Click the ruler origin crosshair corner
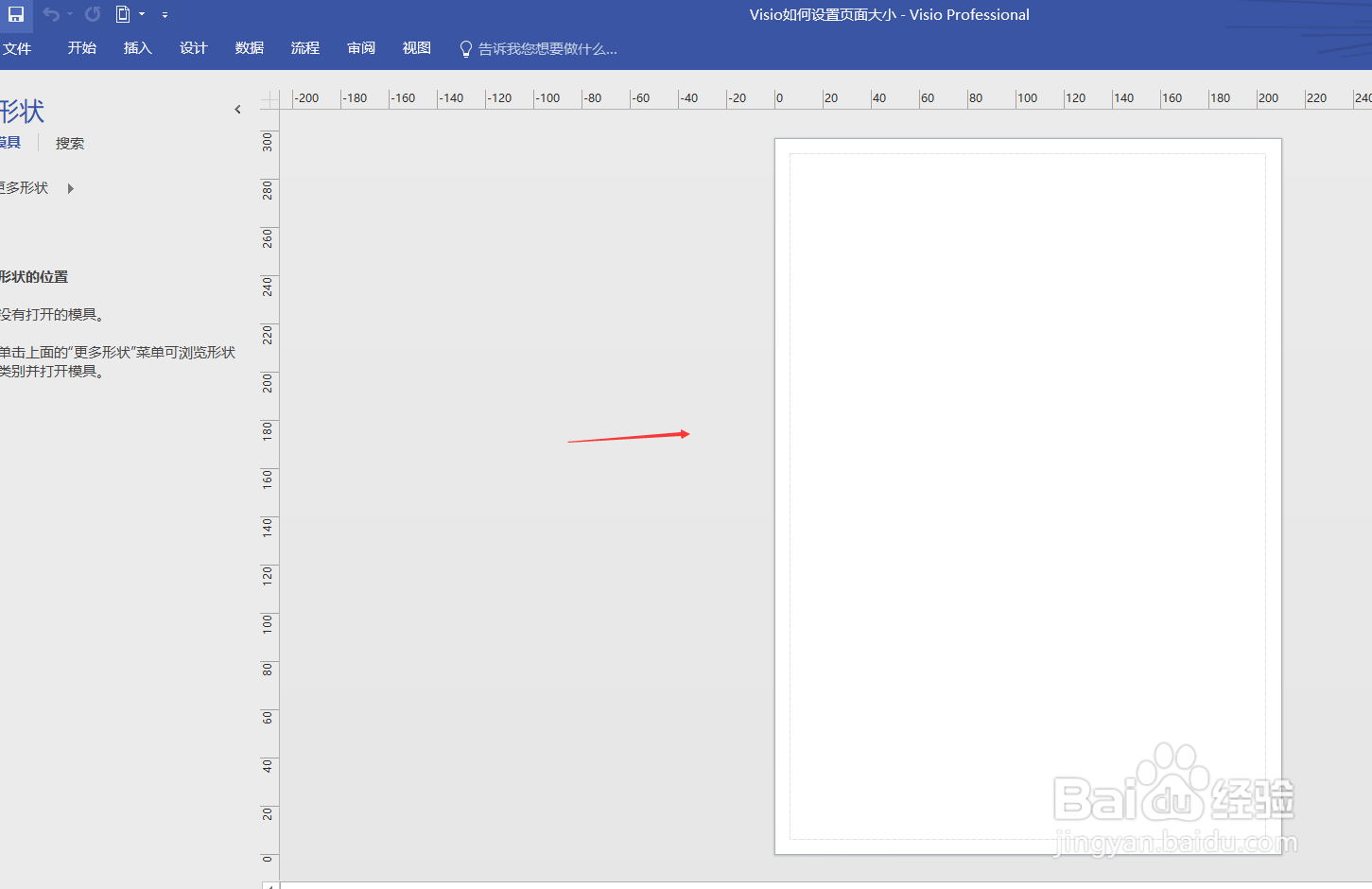Image resolution: width=1372 pixels, height=889 pixels. 270,99
